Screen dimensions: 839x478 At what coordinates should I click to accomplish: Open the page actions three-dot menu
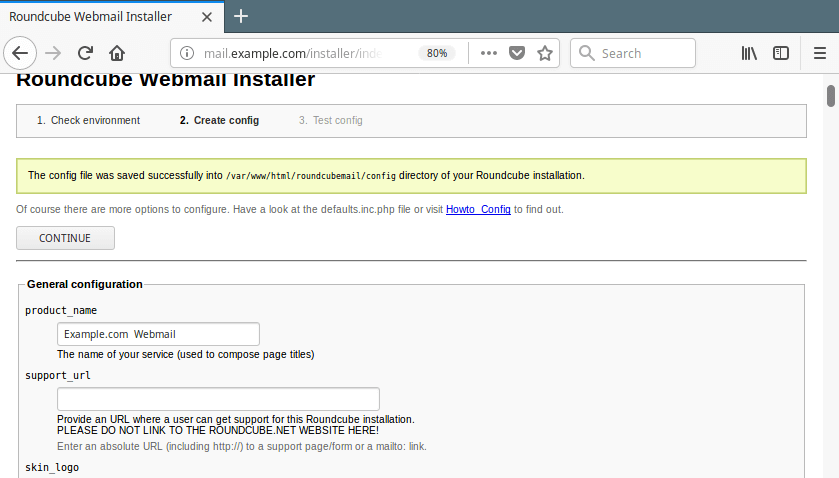tap(488, 53)
